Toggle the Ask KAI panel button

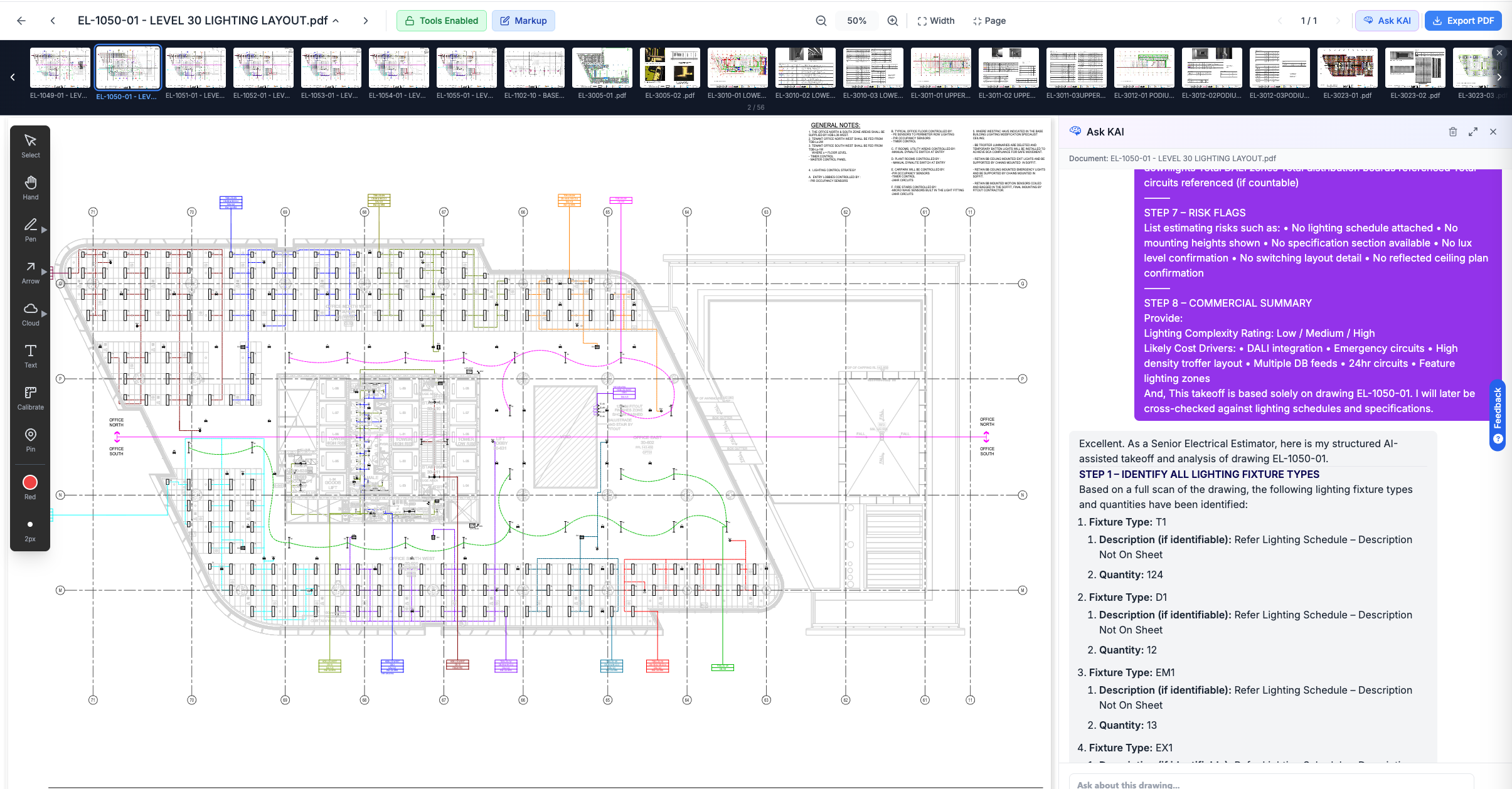[x=1387, y=21]
